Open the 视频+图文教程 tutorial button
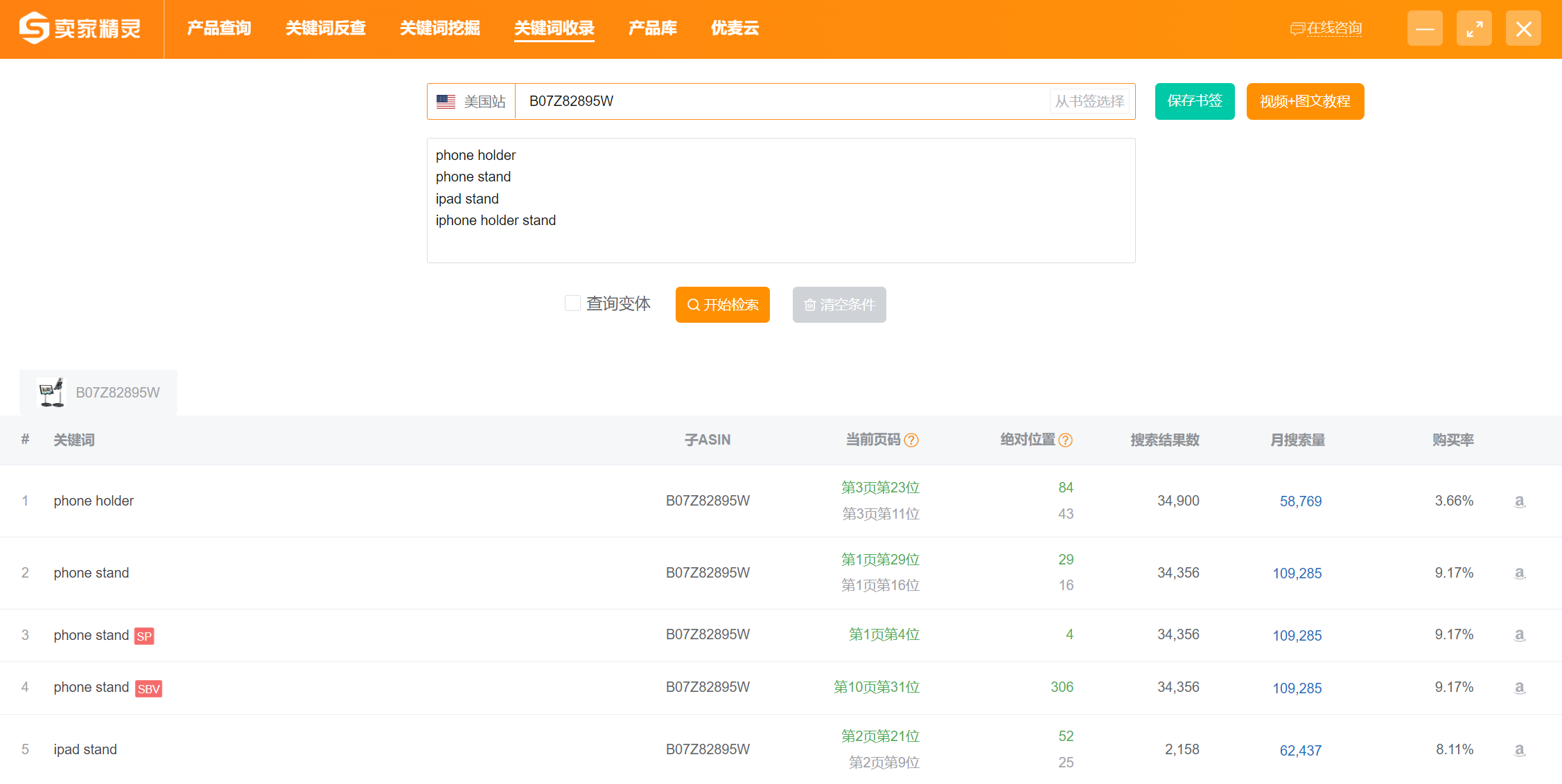This screenshot has width=1562, height=784. (1305, 101)
